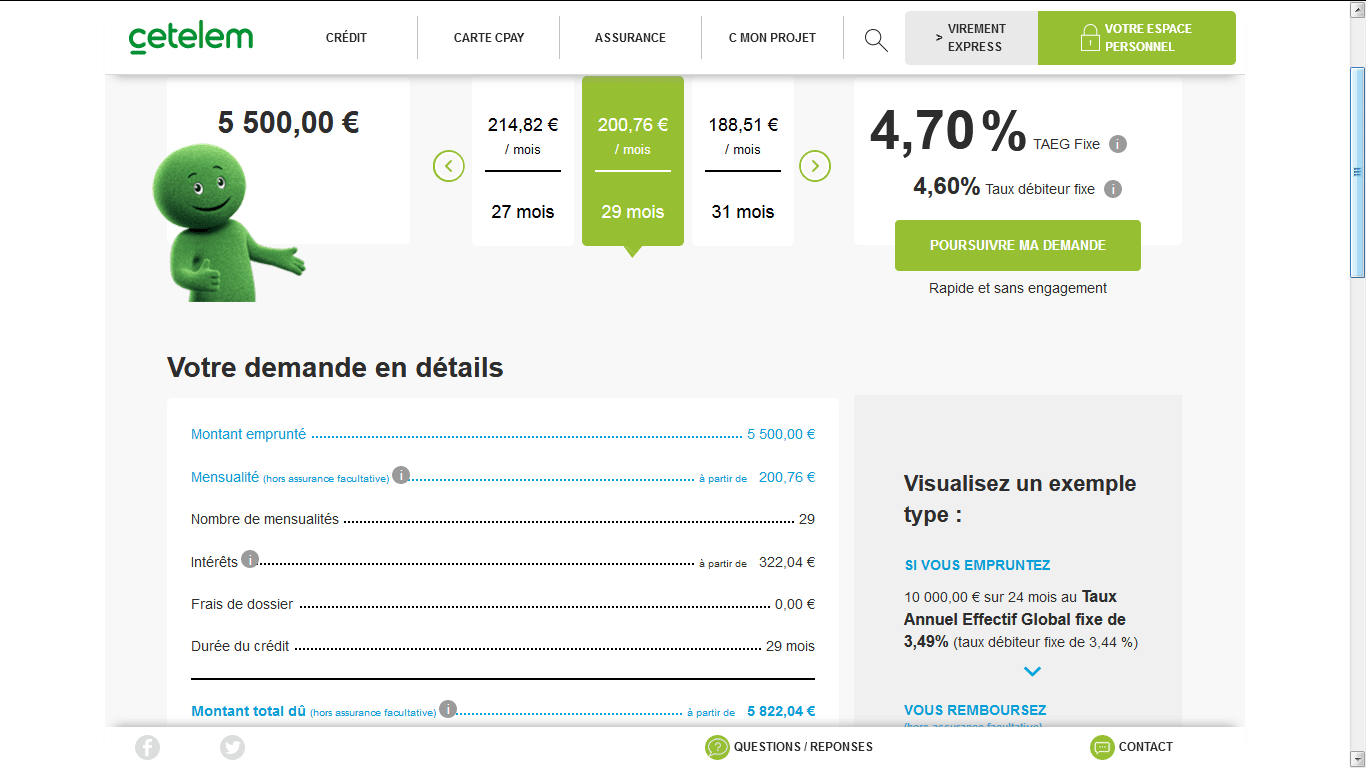The width and height of the screenshot is (1366, 768).
Task: Click the Frais de dossier label
Action: (x=242, y=604)
